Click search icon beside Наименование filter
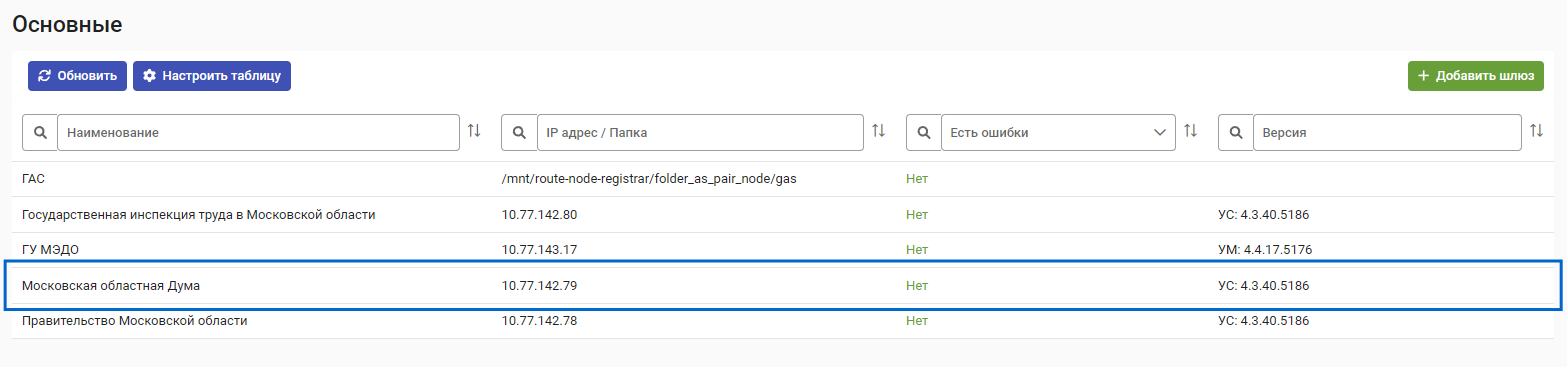The height and width of the screenshot is (367, 1567). pyautogui.click(x=40, y=132)
